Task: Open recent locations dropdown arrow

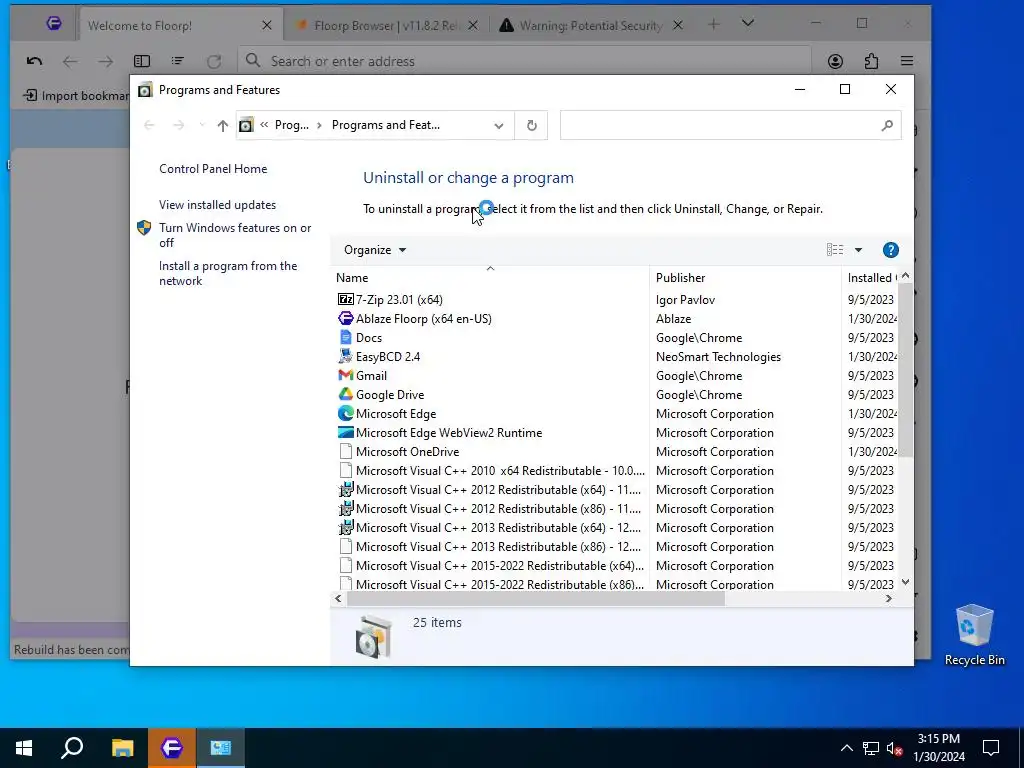Action: tap(202, 125)
